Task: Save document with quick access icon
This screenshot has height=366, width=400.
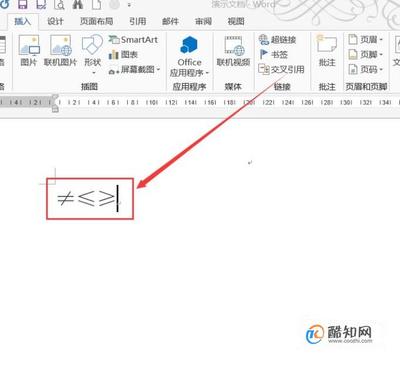Action: [22, 4]
